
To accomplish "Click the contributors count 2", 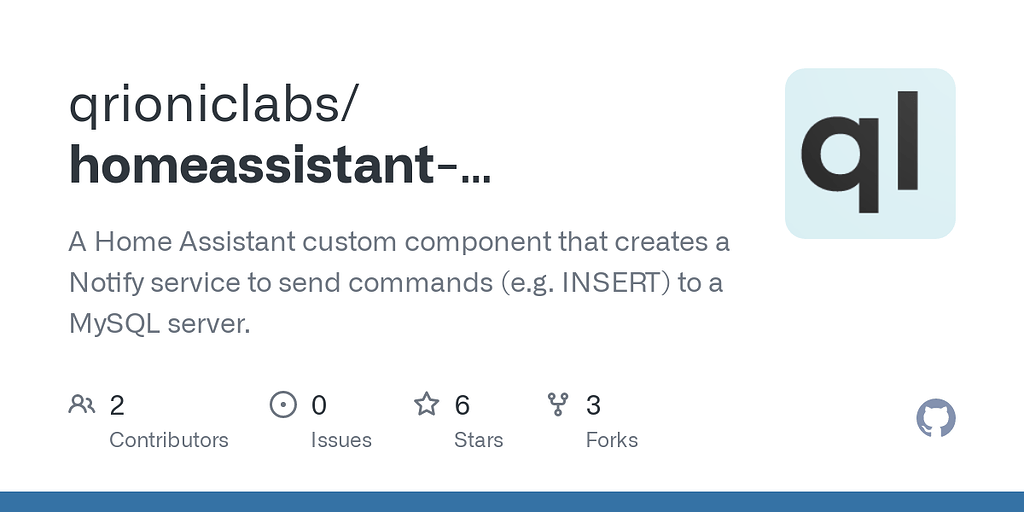I will coord(117,405).
